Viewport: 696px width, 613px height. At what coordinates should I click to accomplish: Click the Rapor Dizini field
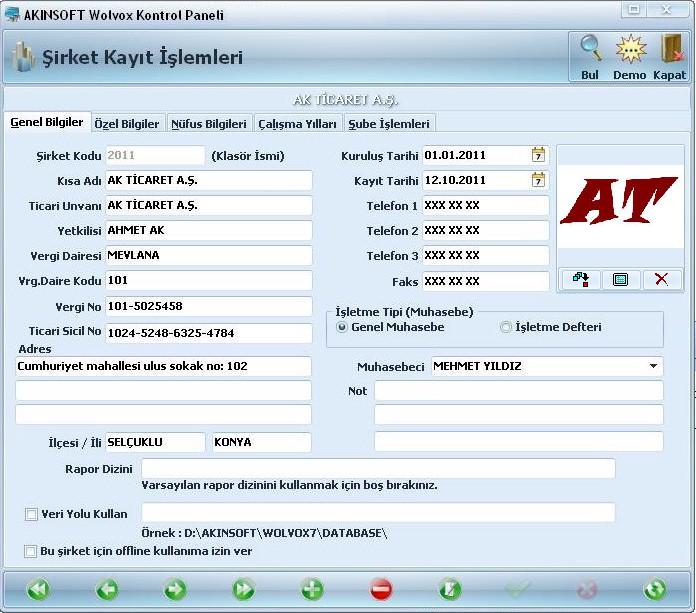point(378,468)
